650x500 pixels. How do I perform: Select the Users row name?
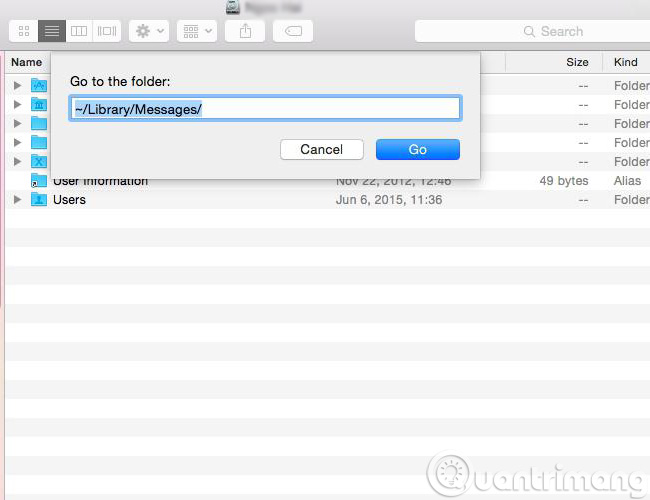pos(69,199)
